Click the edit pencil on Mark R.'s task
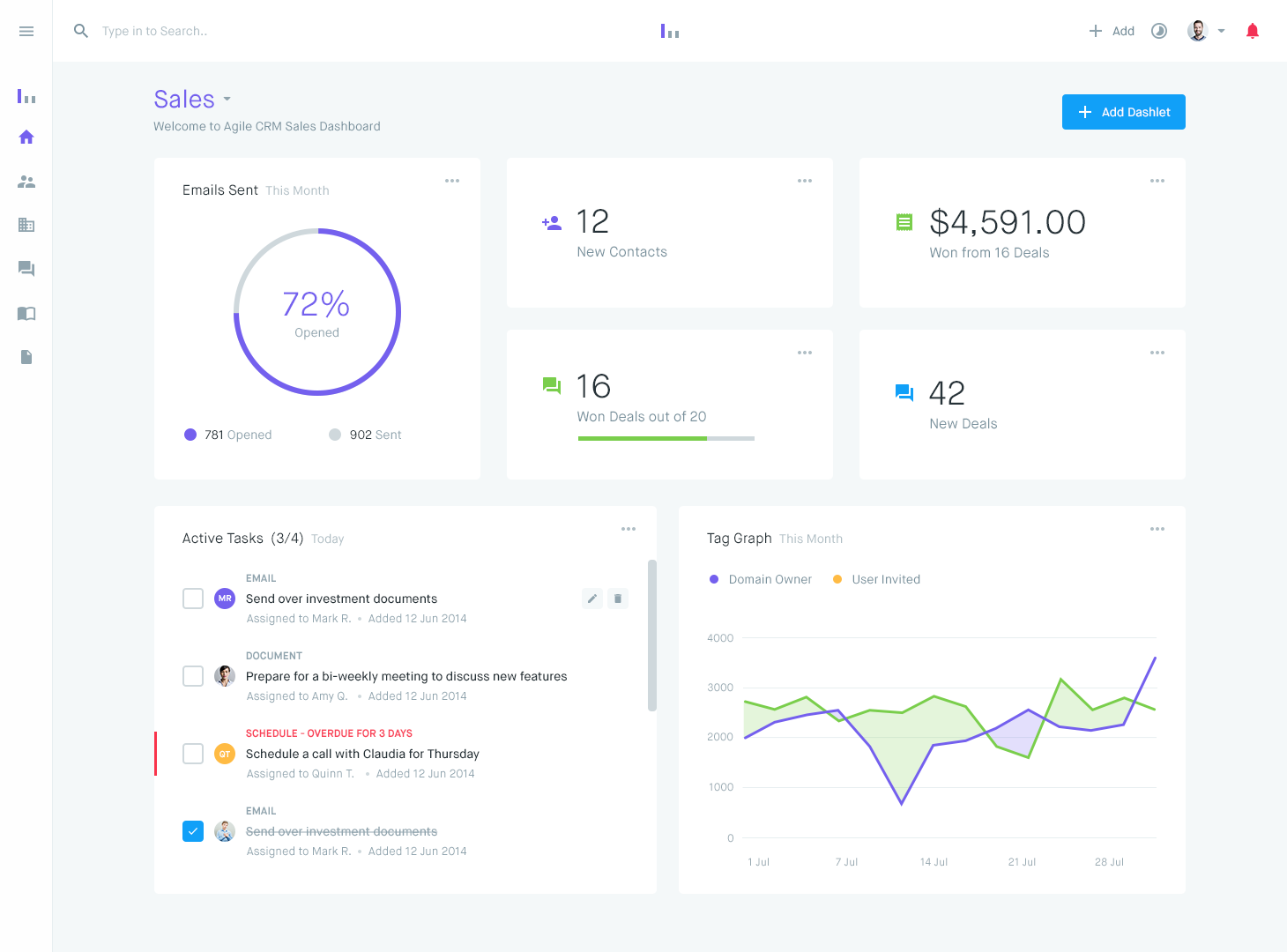 [x=591, y=599]
